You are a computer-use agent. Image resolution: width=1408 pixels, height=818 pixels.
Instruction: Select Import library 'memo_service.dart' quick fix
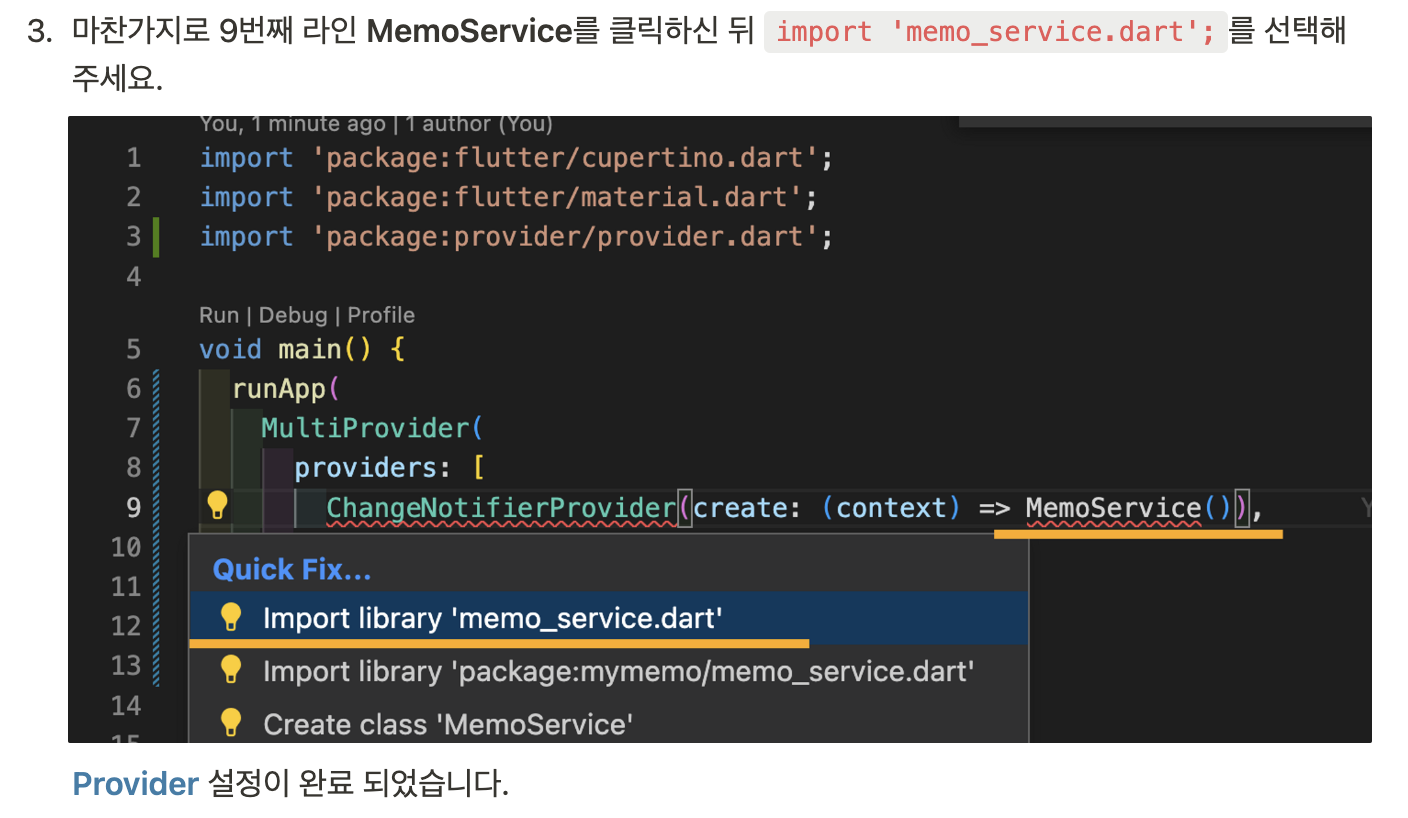click(608, 618)
